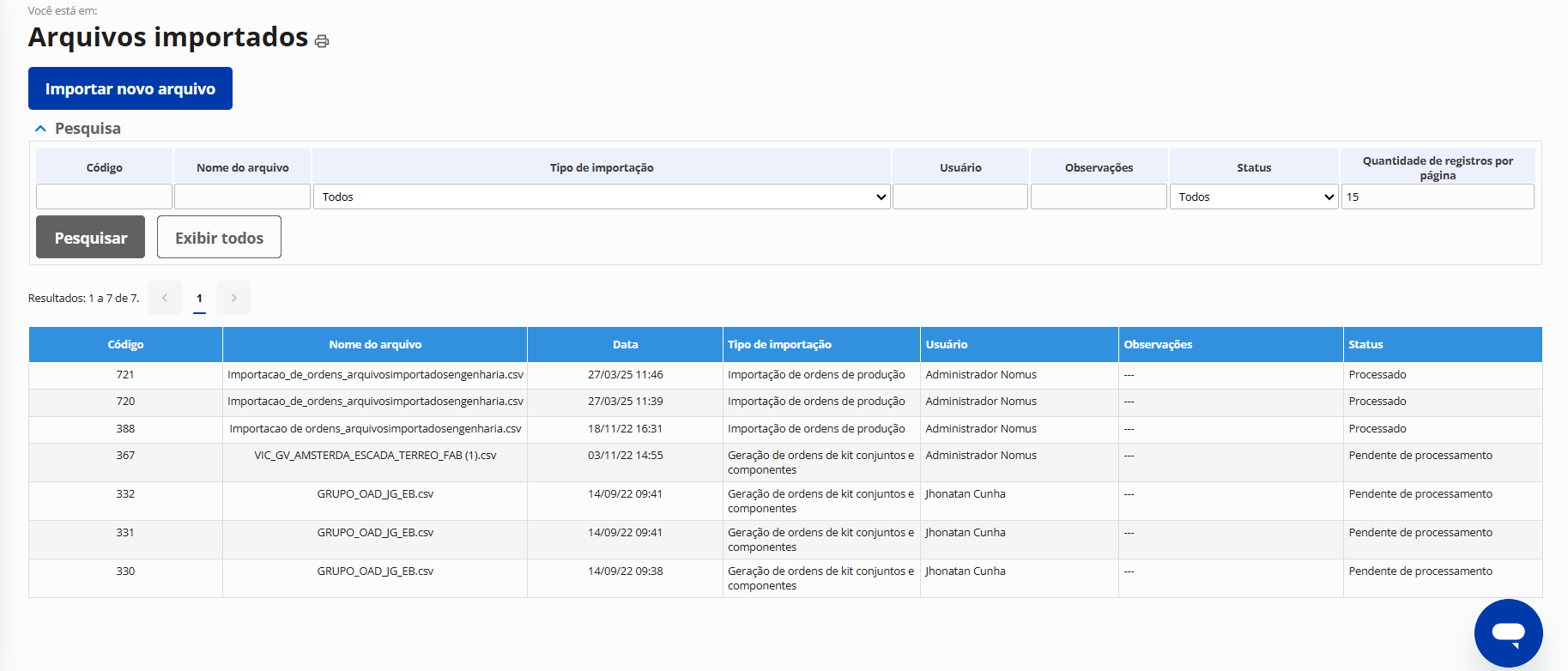Focus the Nome do arquivo search field
The width and height of the screenshot is (1568, 671).
point(242,196)
